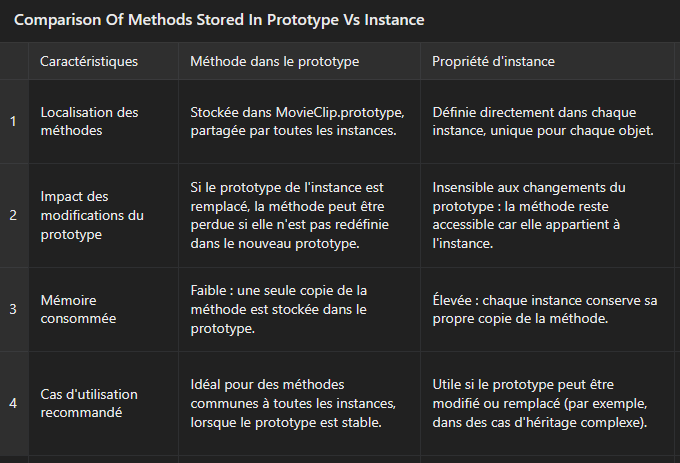Select row number 4

click(14, 403)
